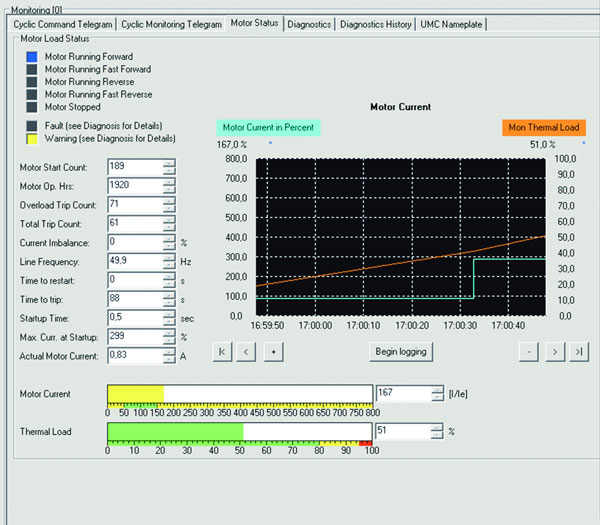The width and height of the screenshot is (600, 525).
Task: Switch to the Diagnostics History tab
Action: point(375,23)
